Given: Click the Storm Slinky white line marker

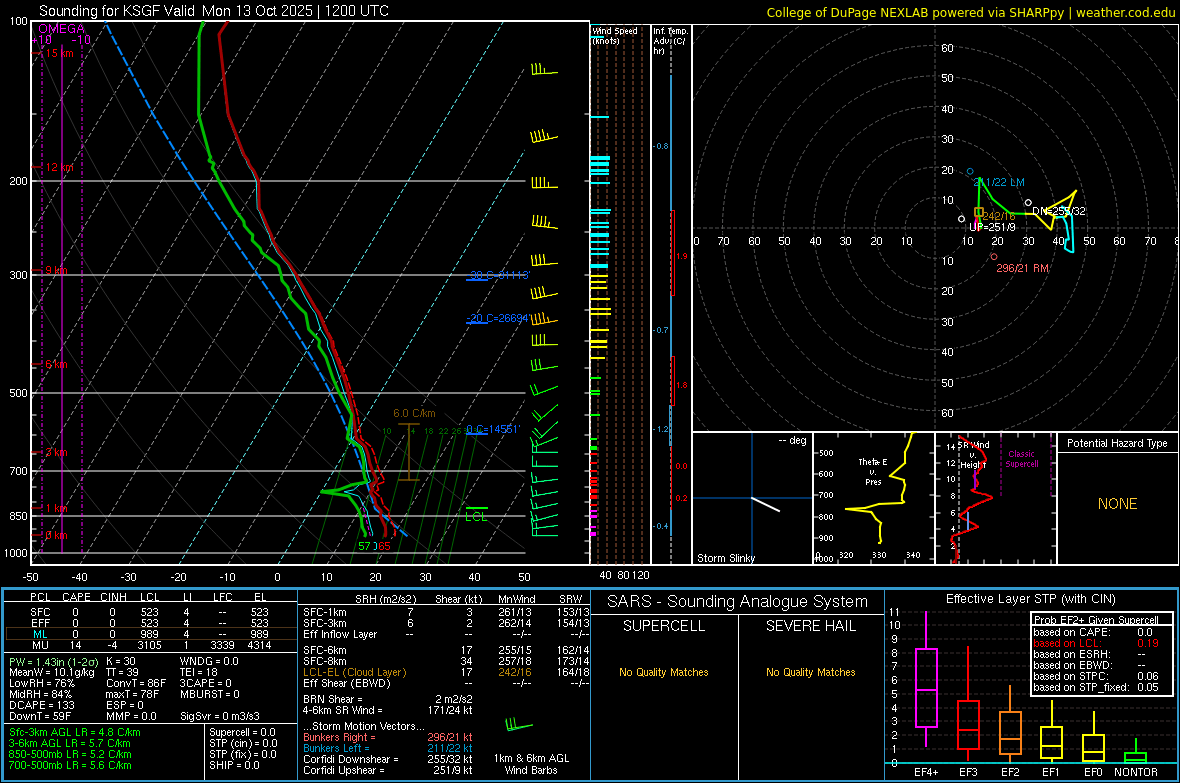Looking at the screenshot, I should coord(765,504).
